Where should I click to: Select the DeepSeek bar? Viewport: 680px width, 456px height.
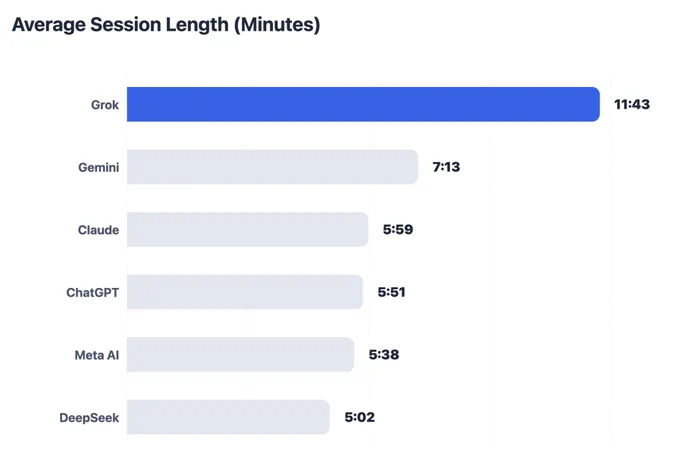(229, 417)
